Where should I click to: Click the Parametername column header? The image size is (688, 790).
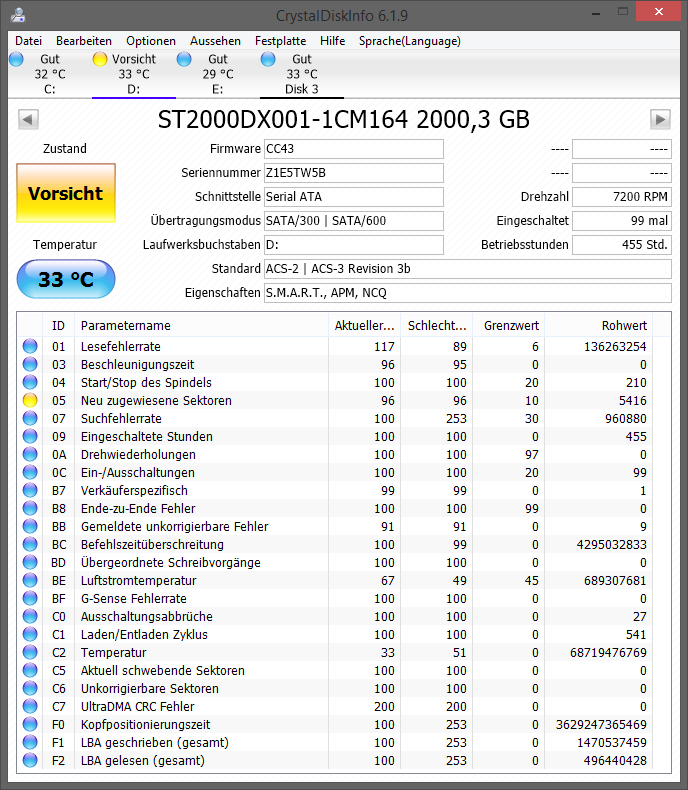(x=201, y=325)
